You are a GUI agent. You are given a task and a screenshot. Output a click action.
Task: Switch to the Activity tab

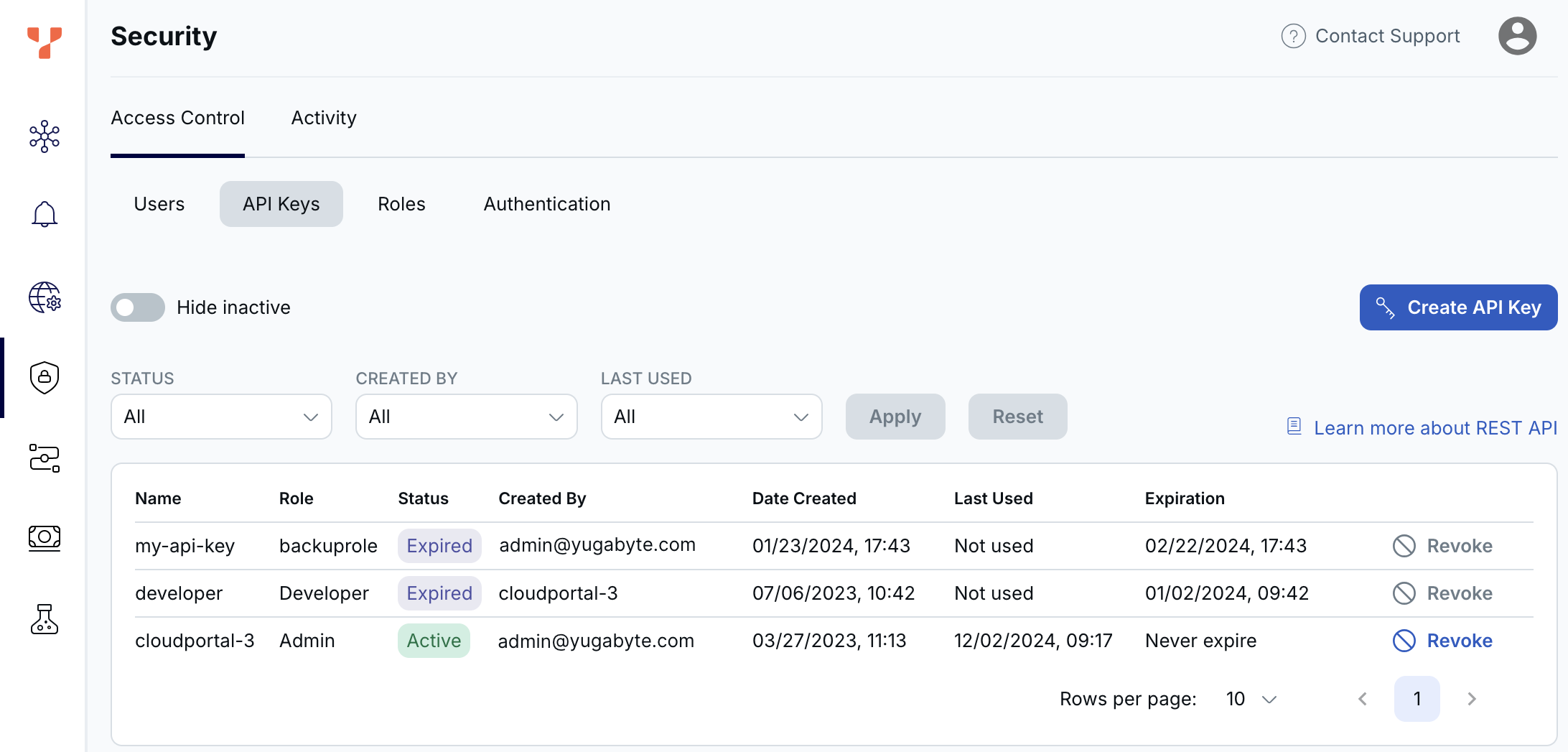click(323, 117)
